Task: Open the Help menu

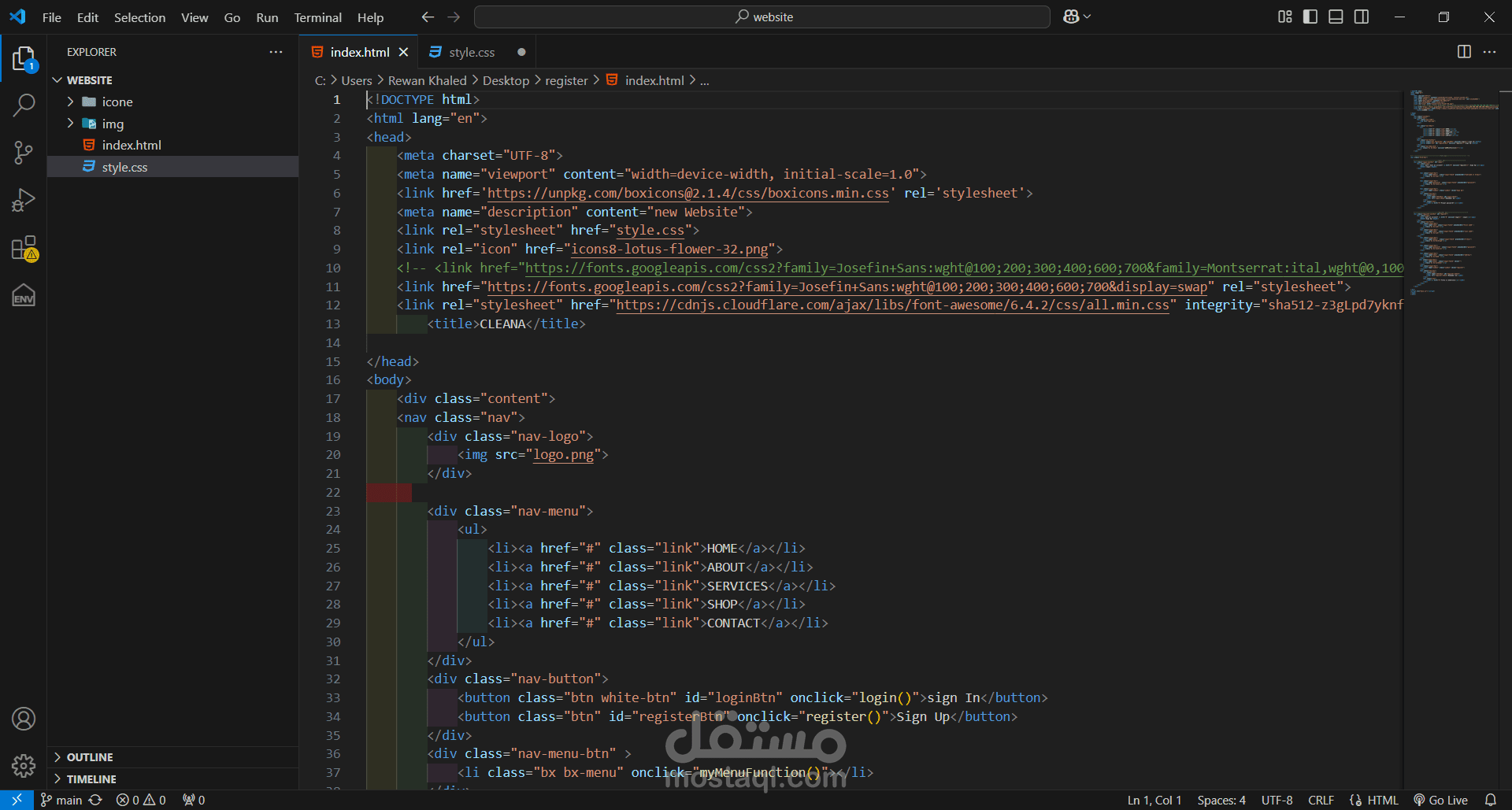Action: [x=370, y=17]
